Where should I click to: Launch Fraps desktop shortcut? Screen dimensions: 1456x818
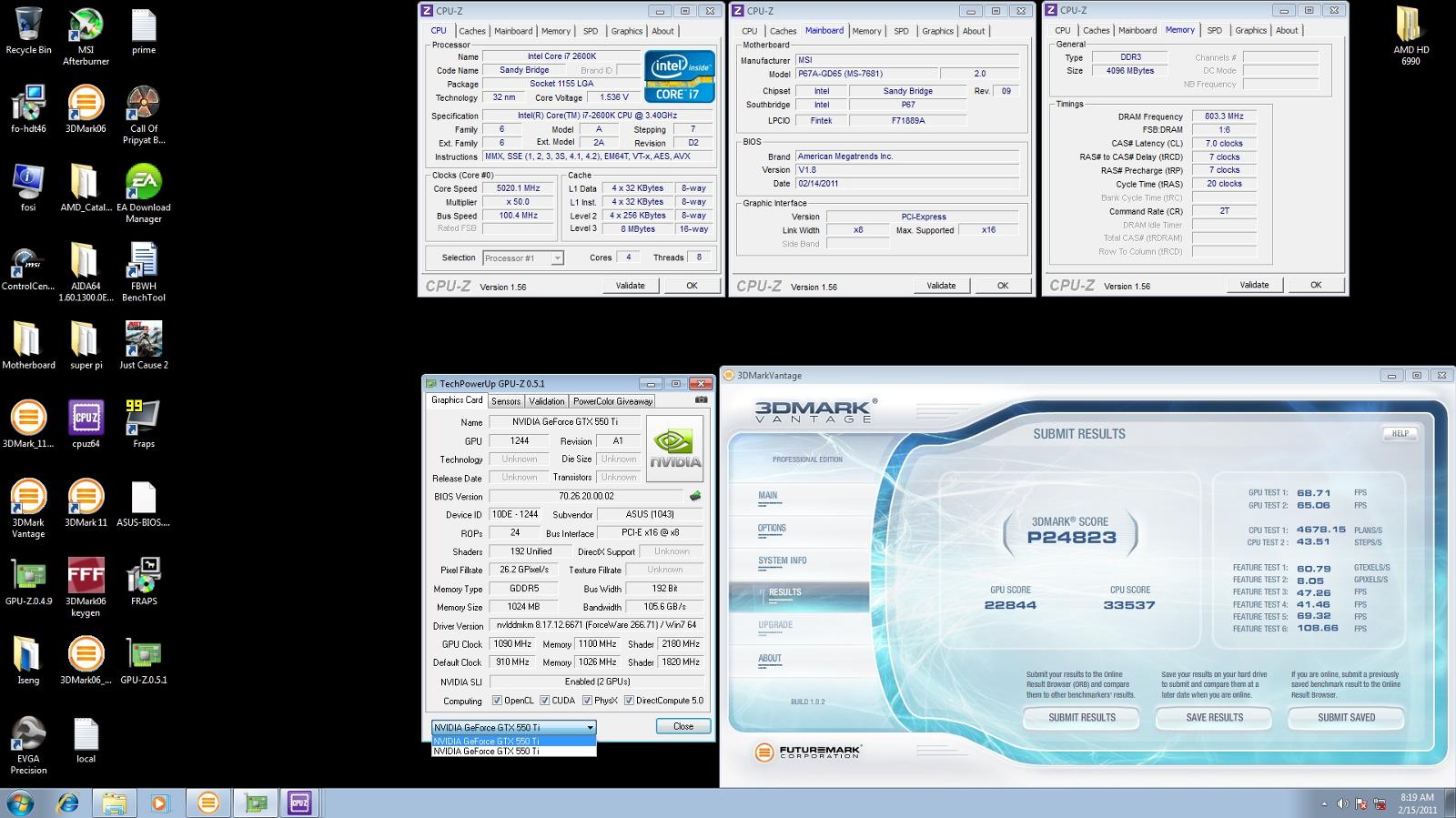pos(144,425)
